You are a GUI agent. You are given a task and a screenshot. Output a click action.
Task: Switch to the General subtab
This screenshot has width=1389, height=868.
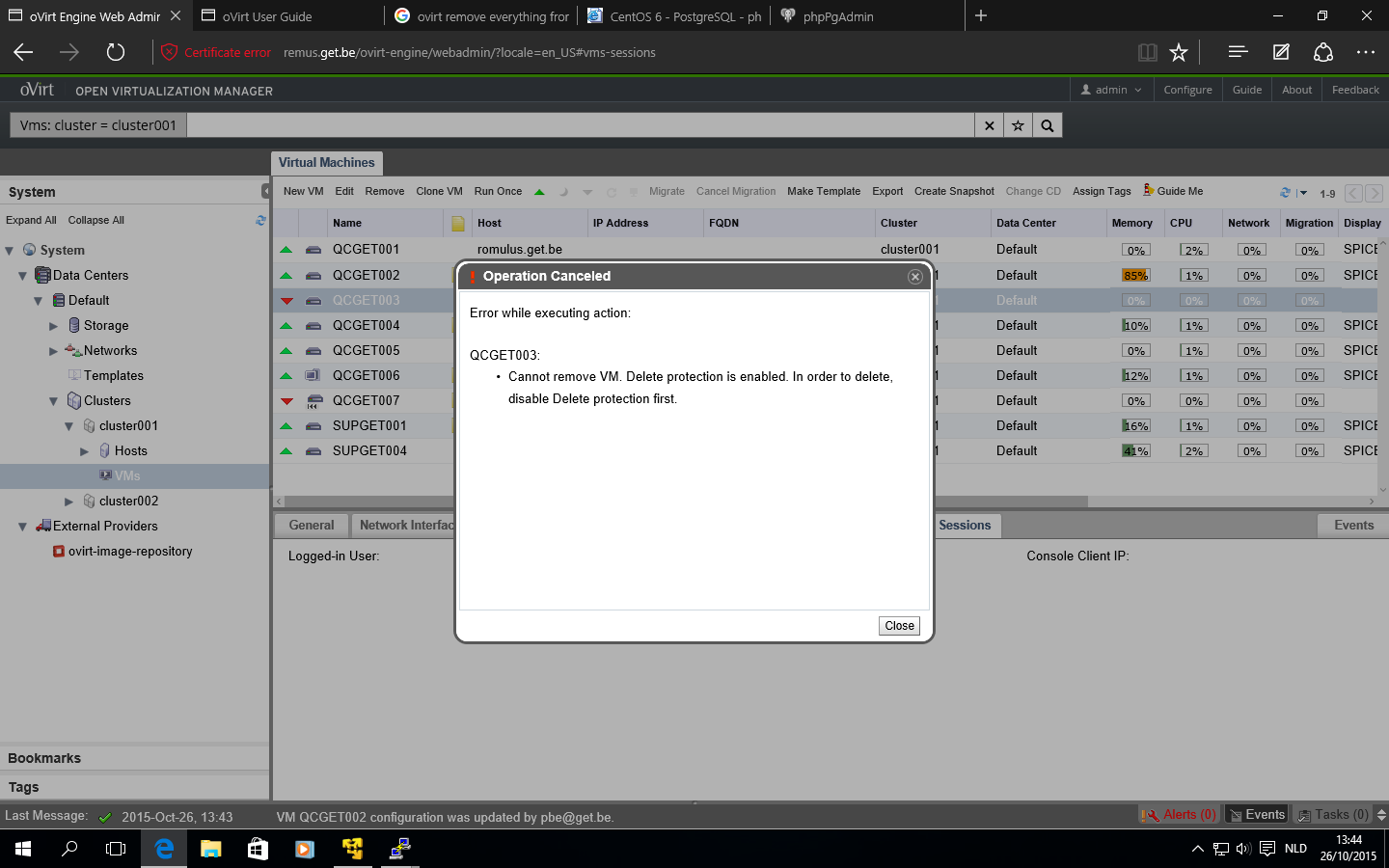tap(311, 526)
